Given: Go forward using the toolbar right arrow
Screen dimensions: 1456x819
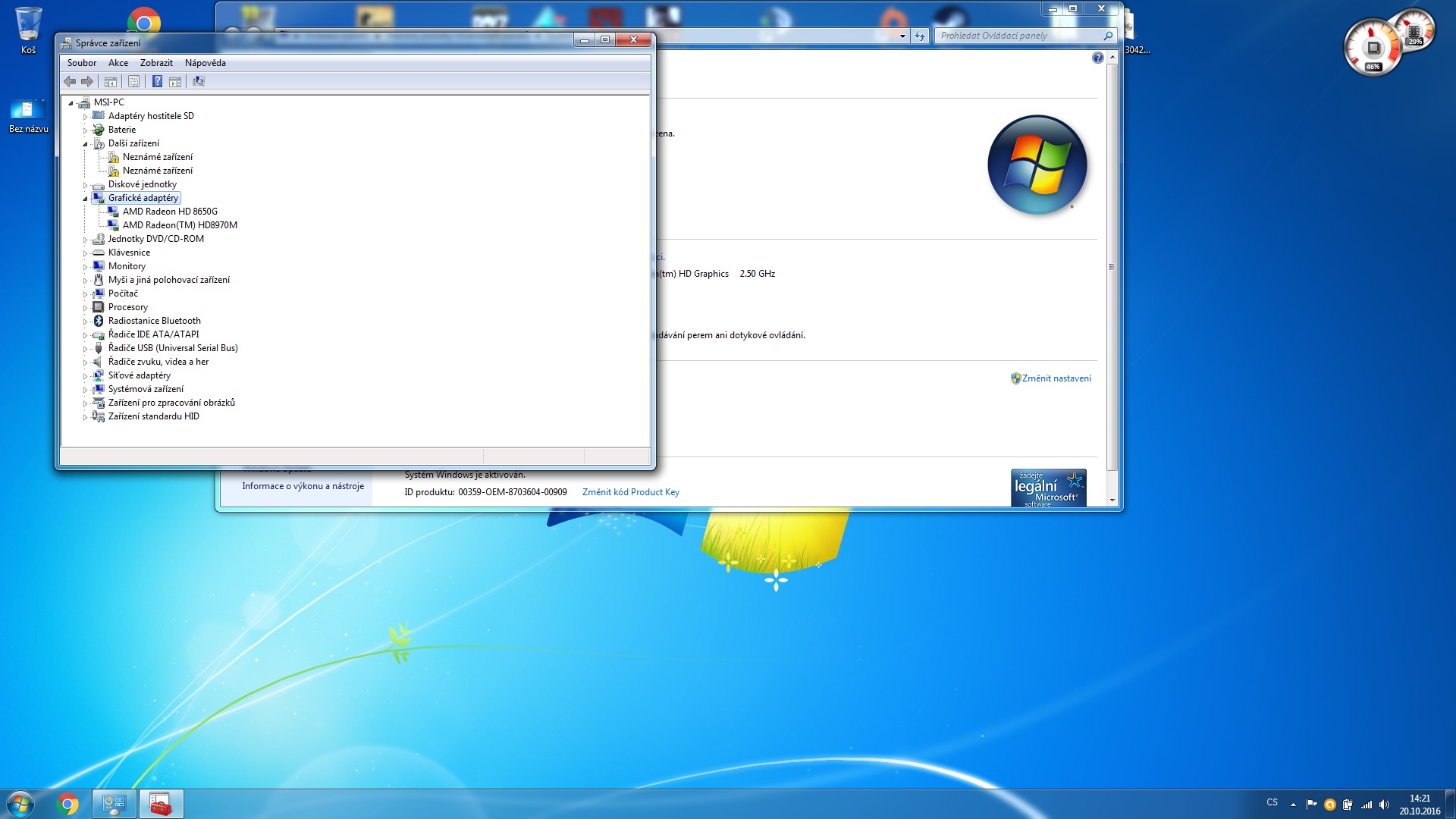Looking at the screenshot, I should click(87, 81).
